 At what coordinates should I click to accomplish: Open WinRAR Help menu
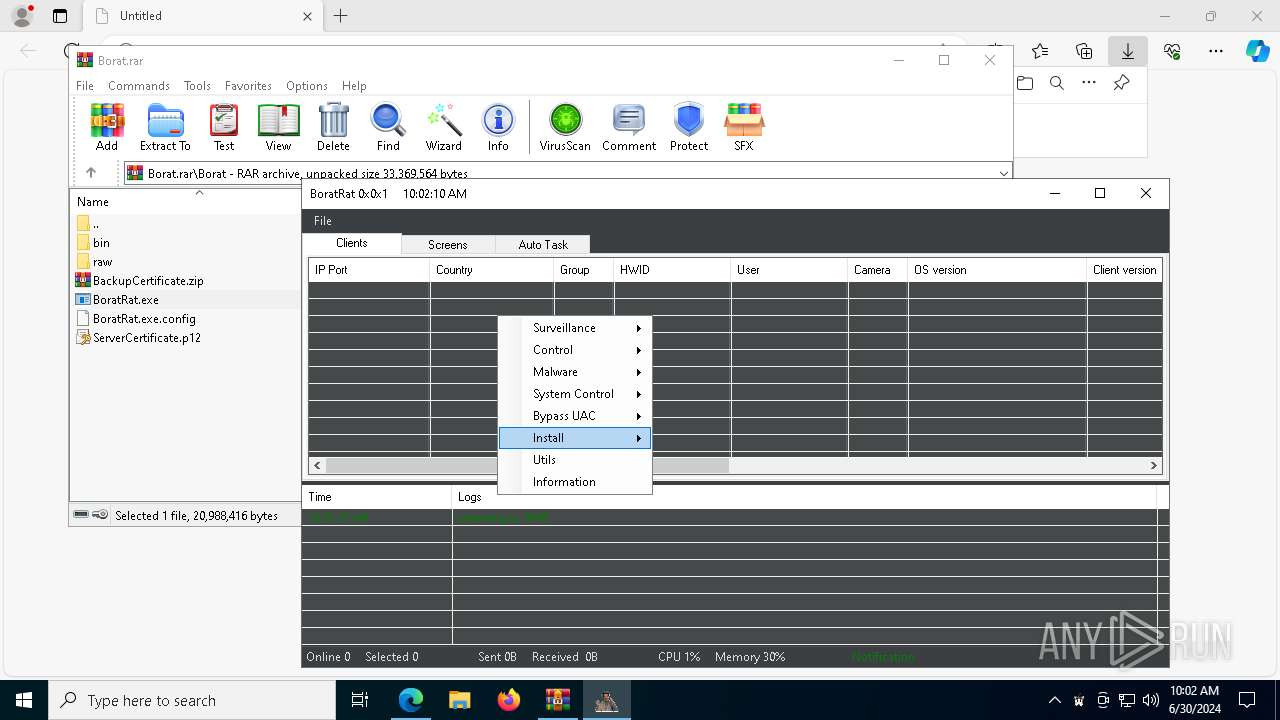[354, 86]
